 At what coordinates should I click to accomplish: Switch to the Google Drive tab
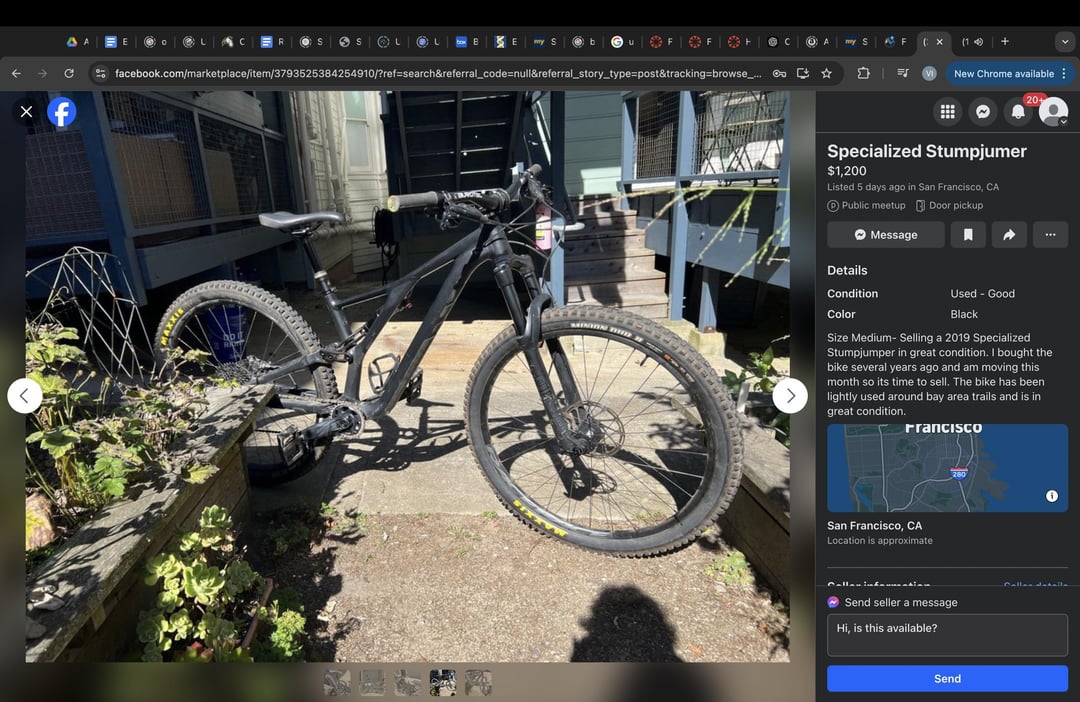click(x=78, y=42)
